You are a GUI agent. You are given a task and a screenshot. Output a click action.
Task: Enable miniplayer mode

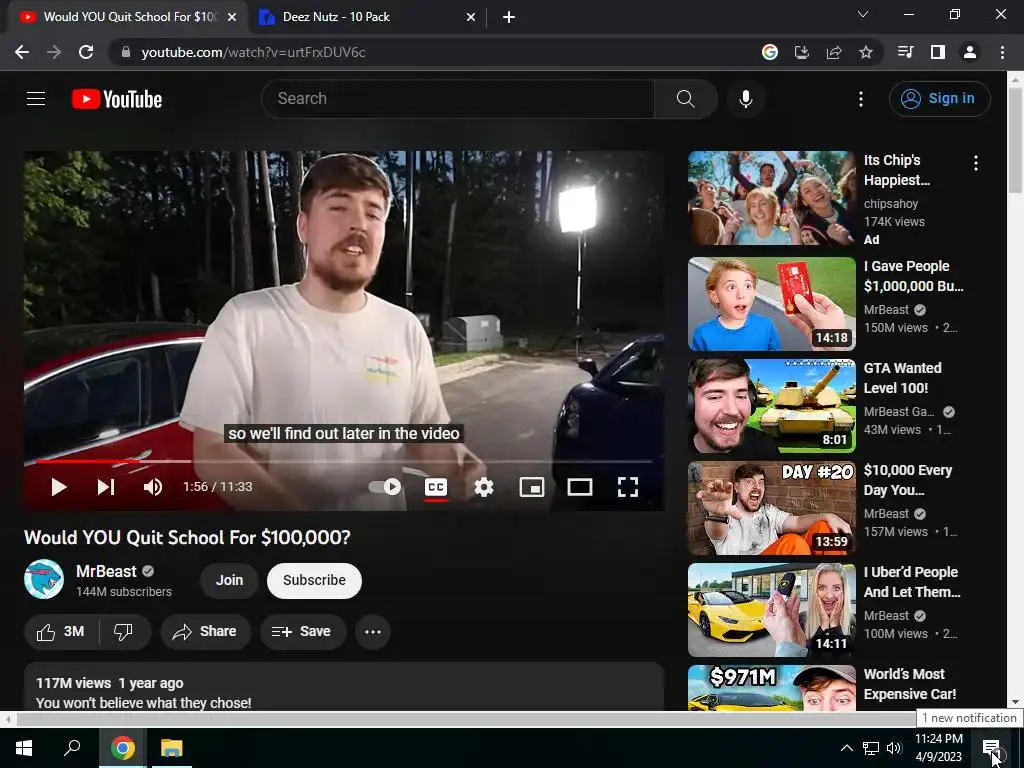click(x=532, y=487)
